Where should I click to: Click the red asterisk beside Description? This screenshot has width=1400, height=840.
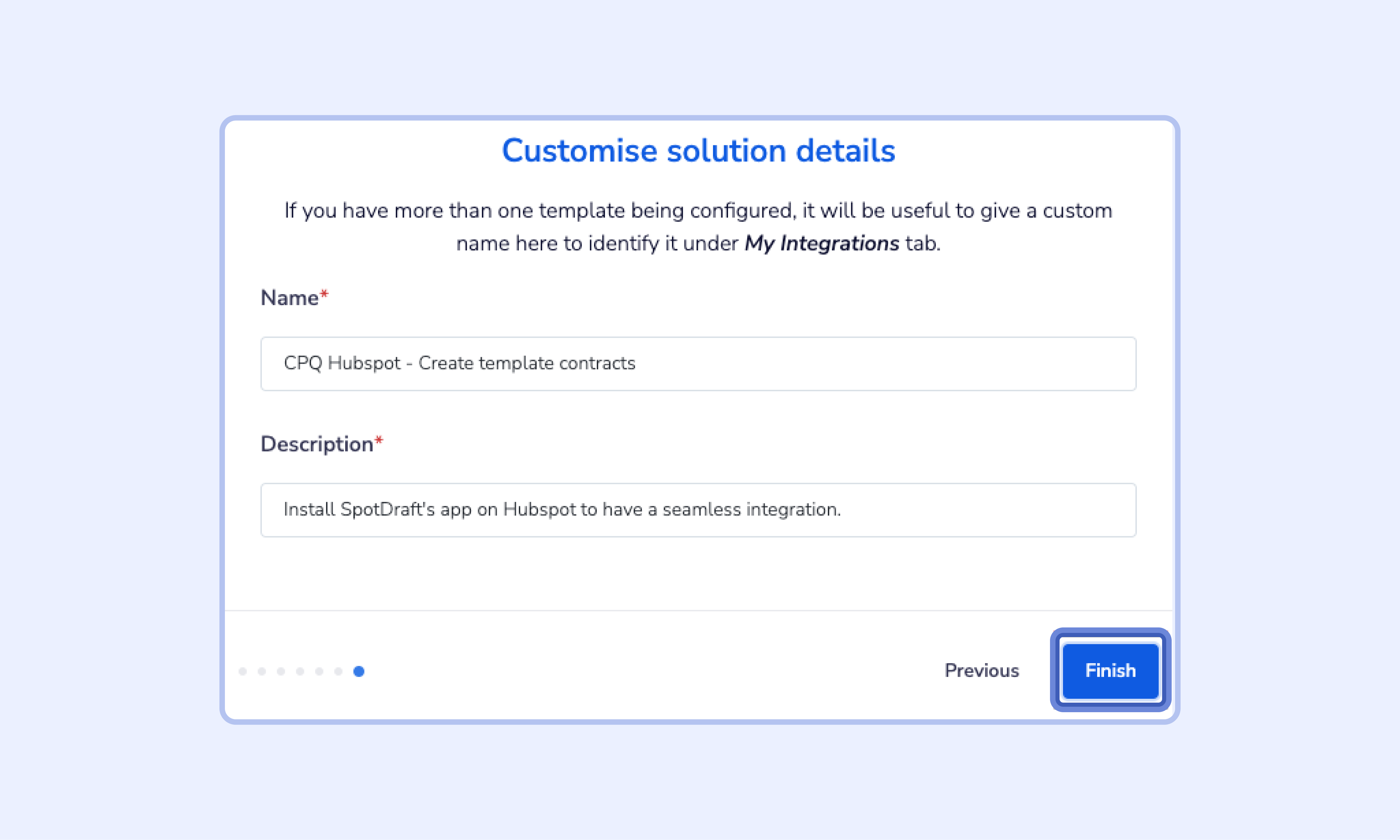coord(379,441)
